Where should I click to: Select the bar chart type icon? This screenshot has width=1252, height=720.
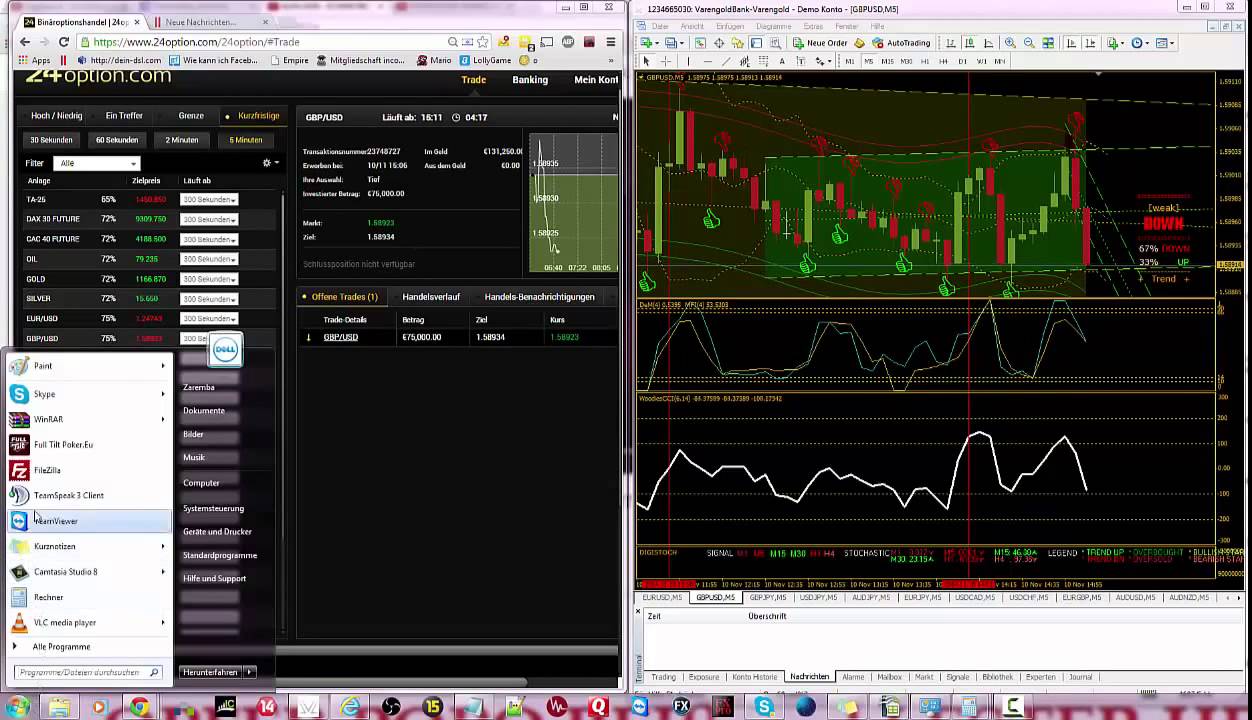coord(951,43)
